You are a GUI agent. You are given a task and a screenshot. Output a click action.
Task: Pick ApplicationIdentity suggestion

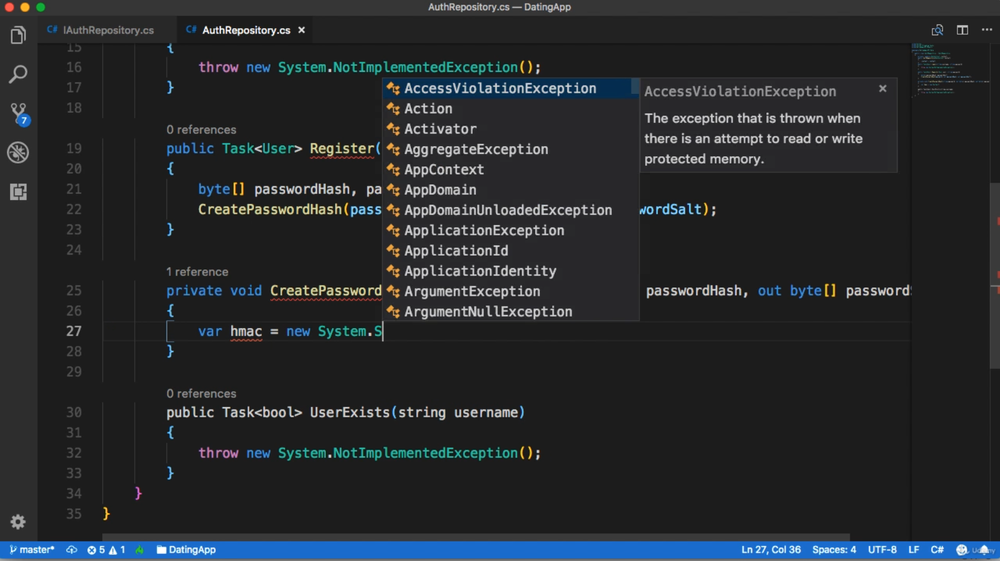[510, 272]
